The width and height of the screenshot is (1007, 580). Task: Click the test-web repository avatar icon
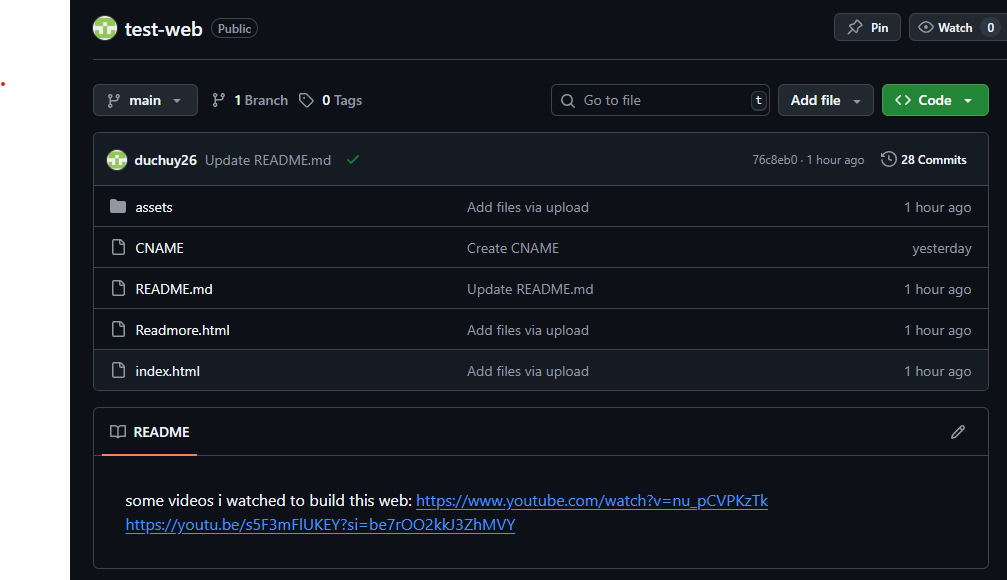[105, 28]
